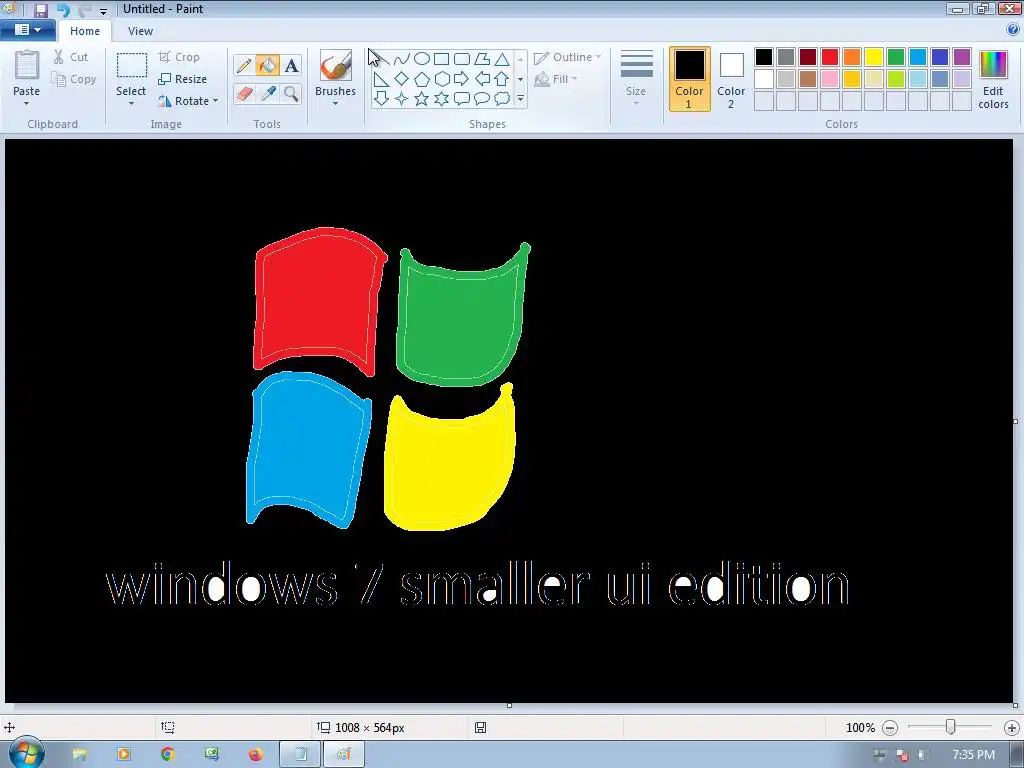Choose the Right arrow shape
The image size is (1024, 768).
[x=462, y=79]
